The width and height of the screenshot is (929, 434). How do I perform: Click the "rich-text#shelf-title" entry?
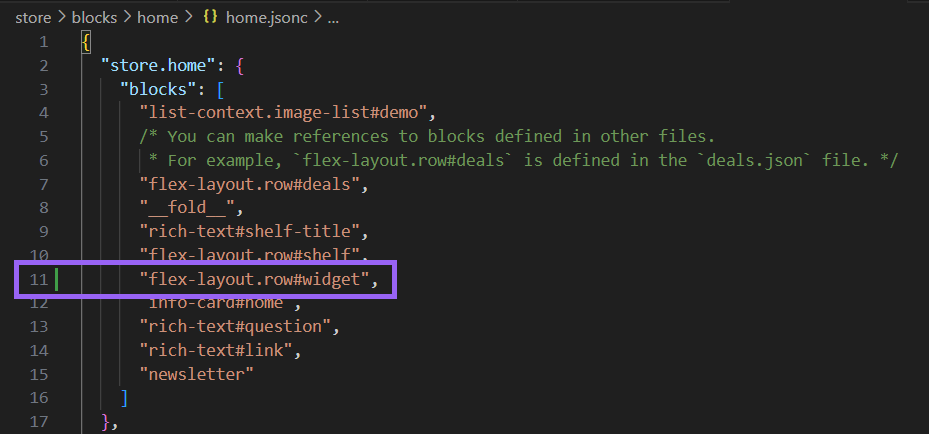click(x=254, y=232)
